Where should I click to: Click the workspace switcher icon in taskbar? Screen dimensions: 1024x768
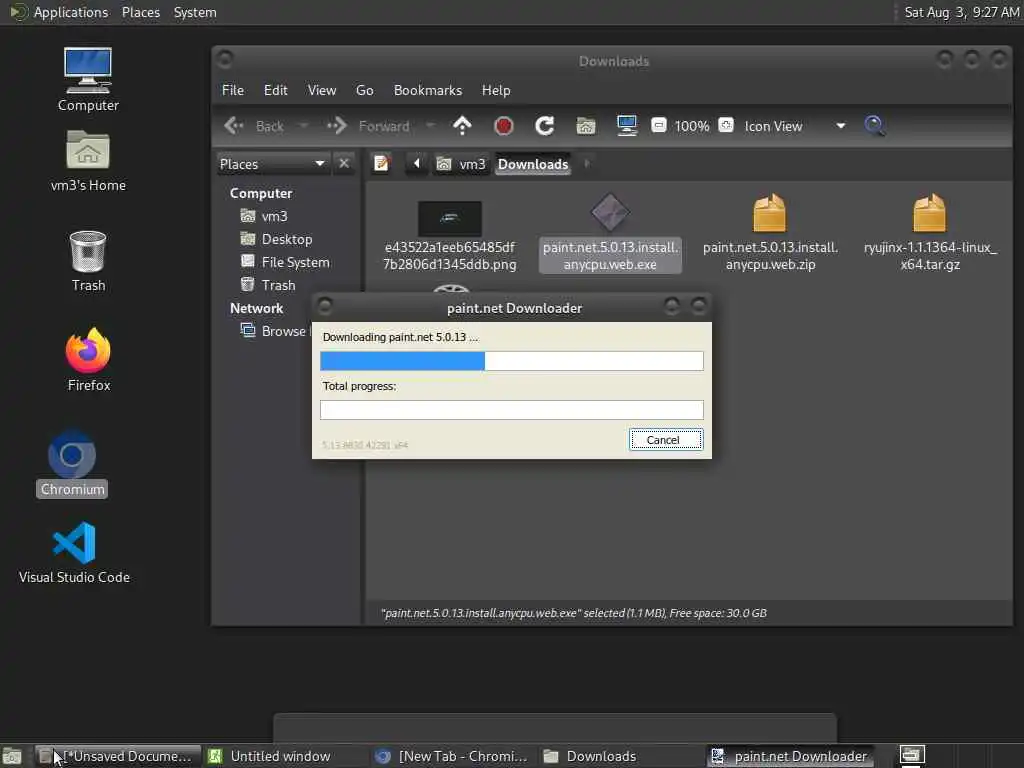click(x=912, y=756)
